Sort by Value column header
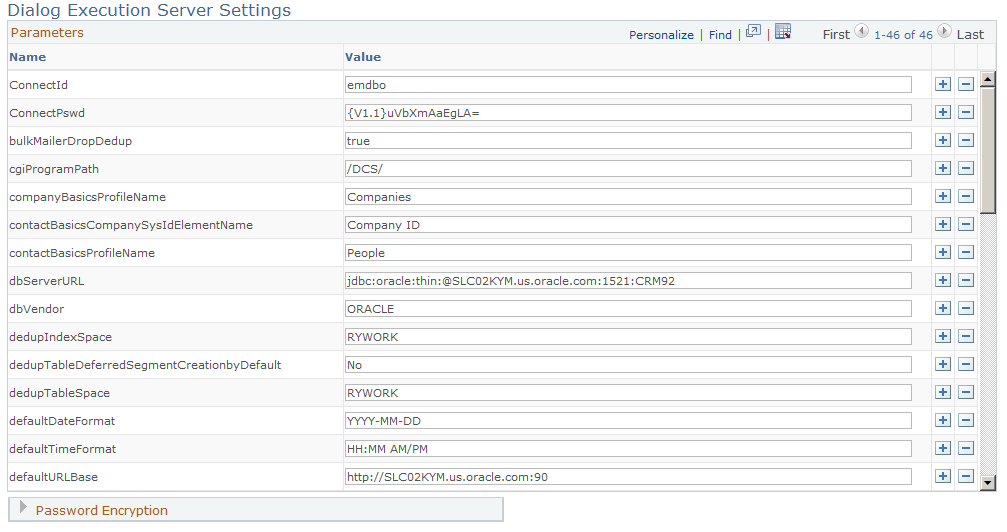The height and width of the screenshot is (532, 1007). [363, 57]
